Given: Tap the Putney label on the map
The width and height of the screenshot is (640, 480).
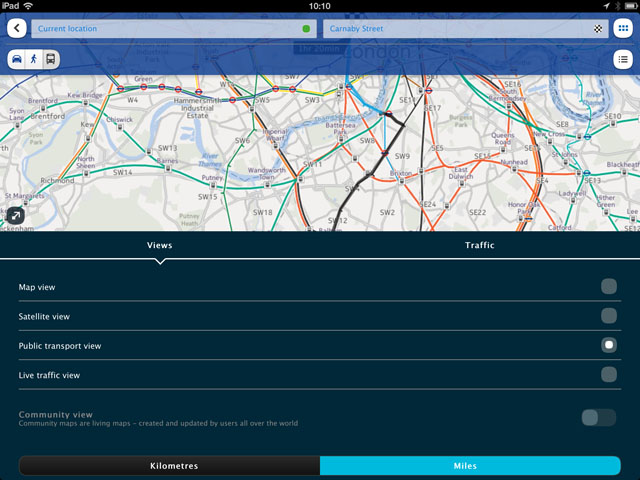Looking at the screenshot, I should [212, 178].
